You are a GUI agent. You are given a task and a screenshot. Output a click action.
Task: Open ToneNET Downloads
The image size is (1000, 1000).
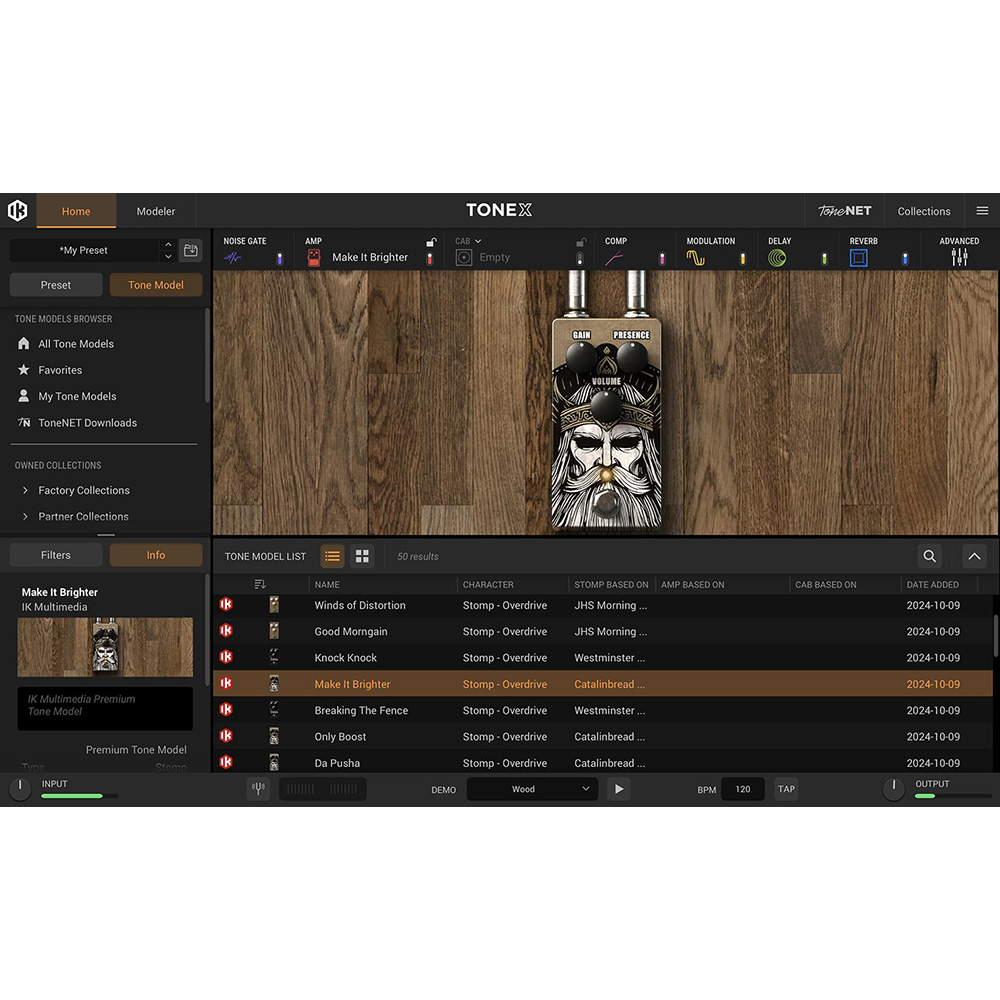[x=87, y=423]
